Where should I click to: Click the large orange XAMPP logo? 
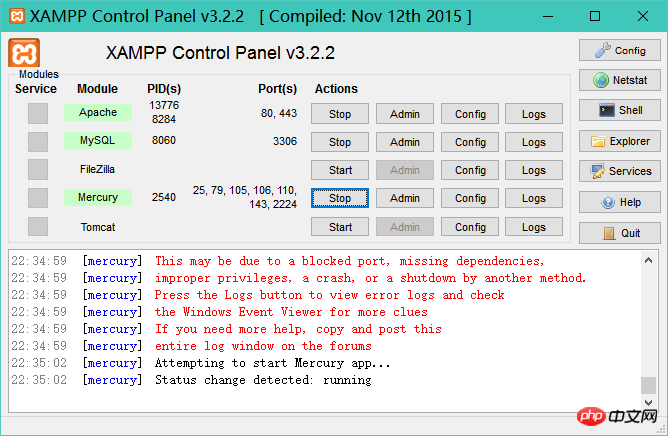(x=24, y=53)
